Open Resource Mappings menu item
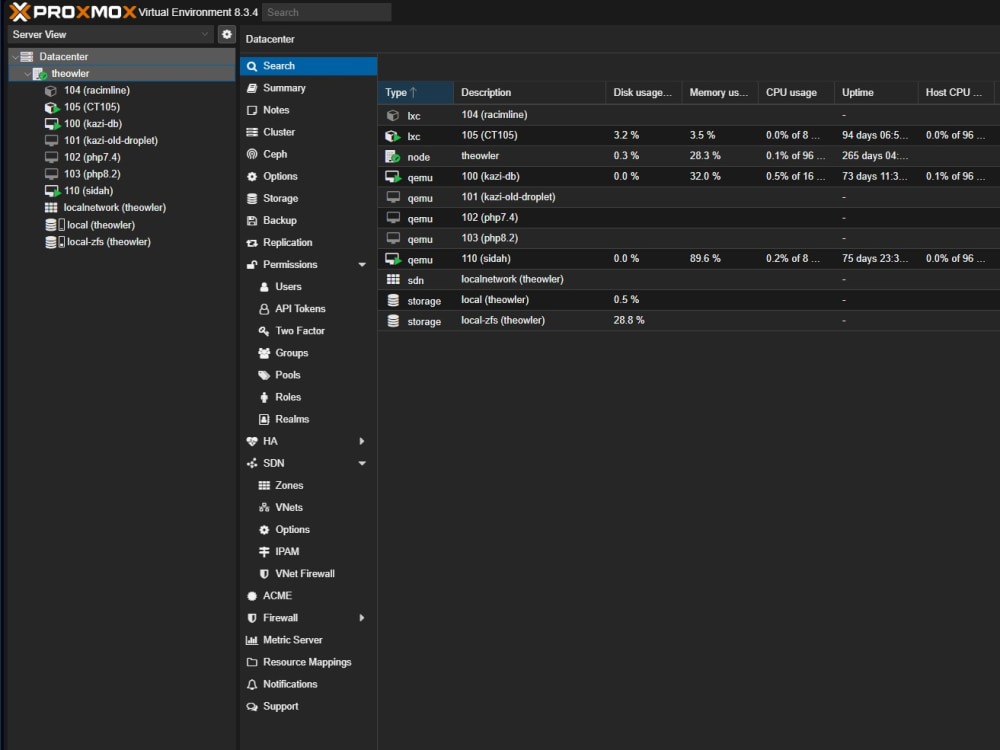This screenshot has width=1000, height=750. coord(309,662)
